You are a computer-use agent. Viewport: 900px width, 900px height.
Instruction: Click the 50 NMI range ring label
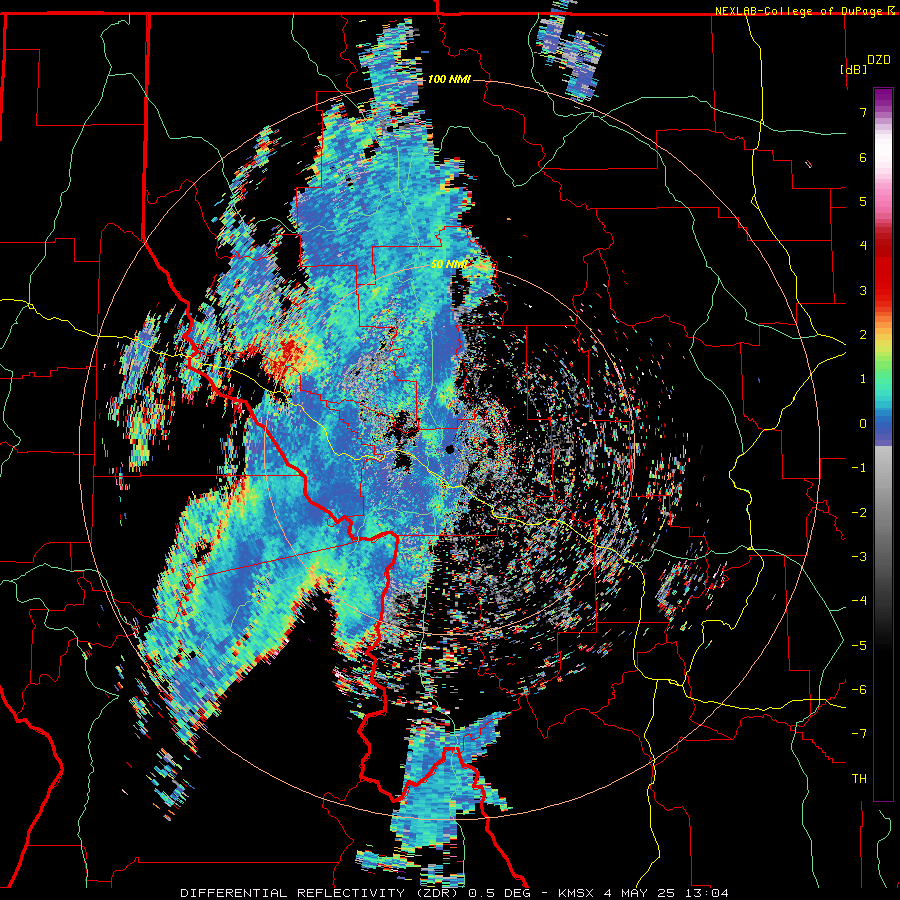pos(449,265)
